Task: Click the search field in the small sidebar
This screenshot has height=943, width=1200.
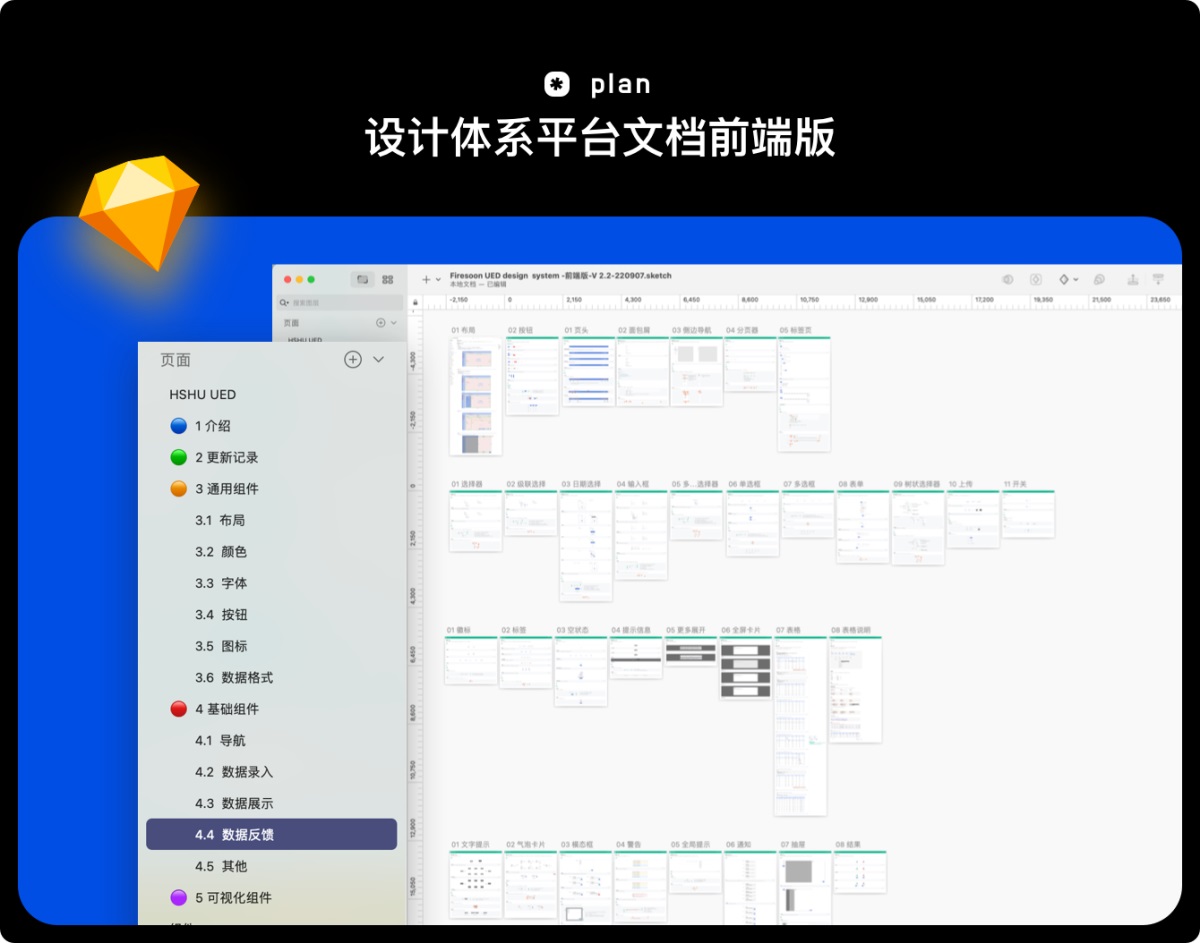Action: pos(339,302)
